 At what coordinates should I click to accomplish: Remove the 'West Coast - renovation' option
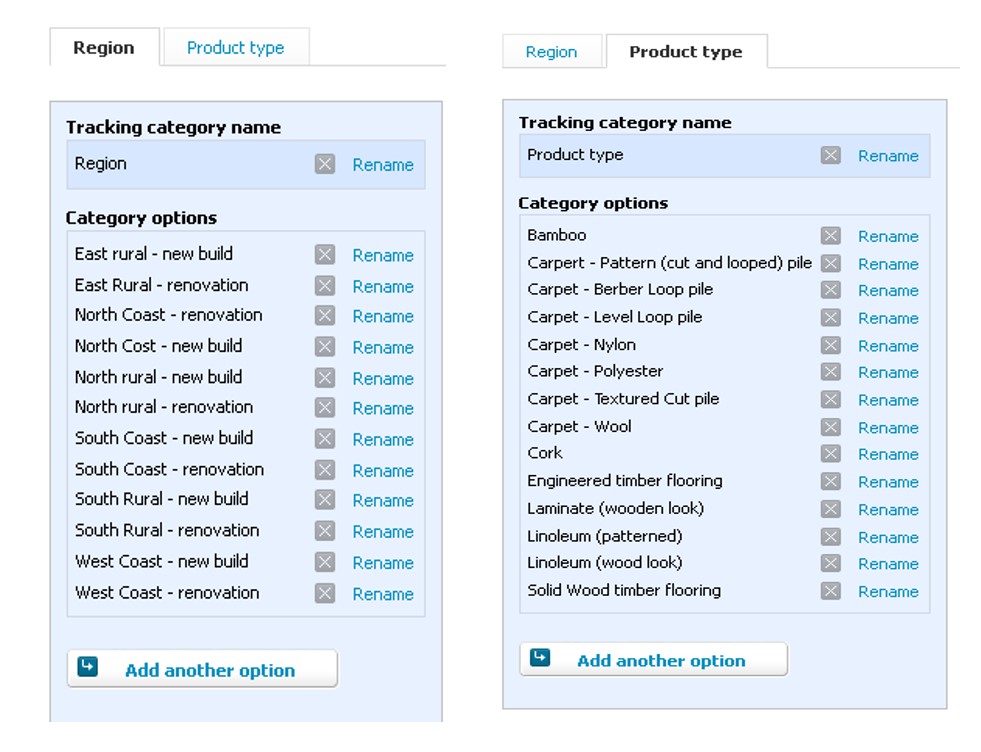[325, 593]
